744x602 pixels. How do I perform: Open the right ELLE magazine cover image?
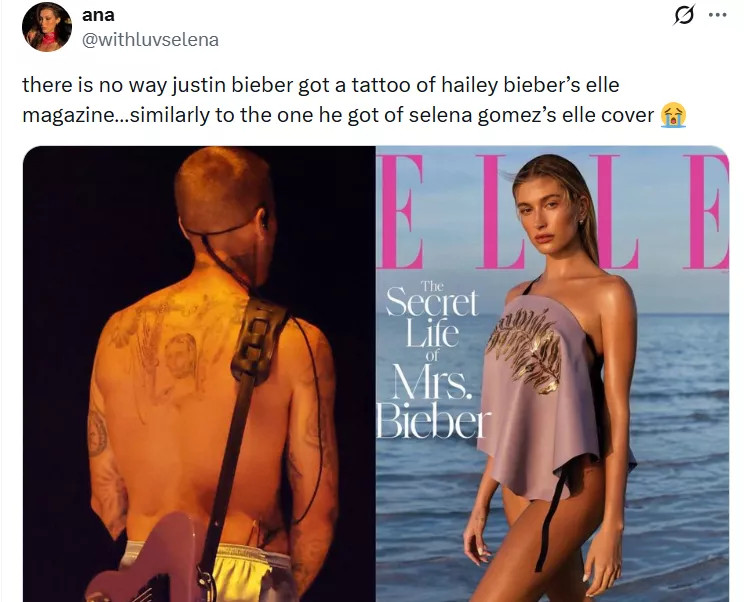(x=552, y=374)
